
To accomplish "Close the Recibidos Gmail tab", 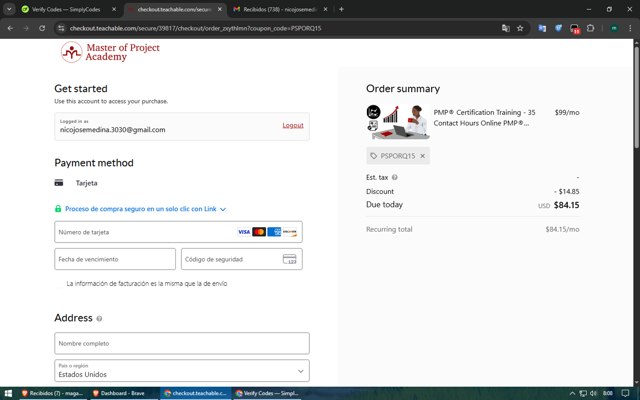I will [x=325, y=9].
